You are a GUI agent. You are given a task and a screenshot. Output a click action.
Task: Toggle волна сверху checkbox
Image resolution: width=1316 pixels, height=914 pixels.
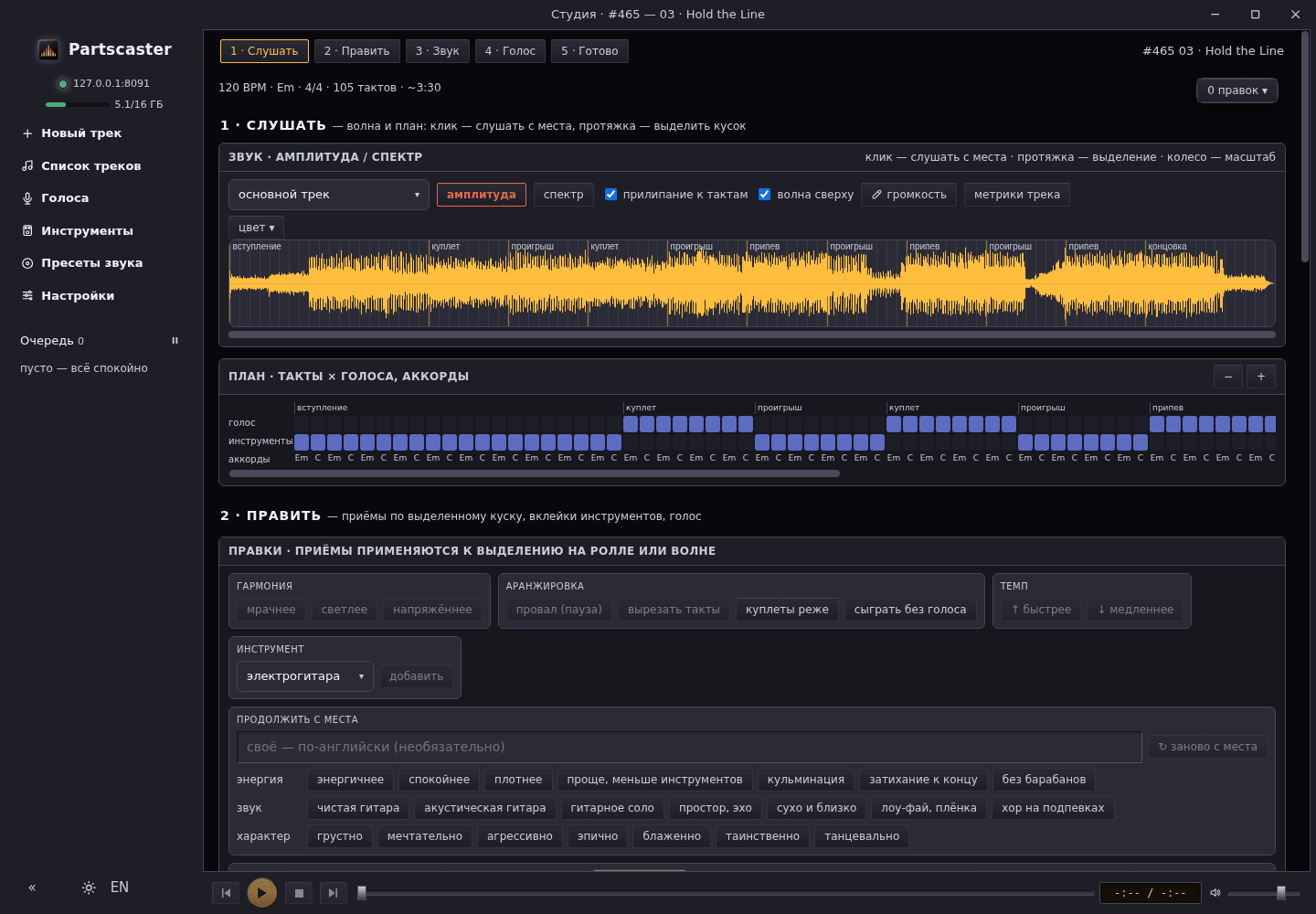point(765,195)
